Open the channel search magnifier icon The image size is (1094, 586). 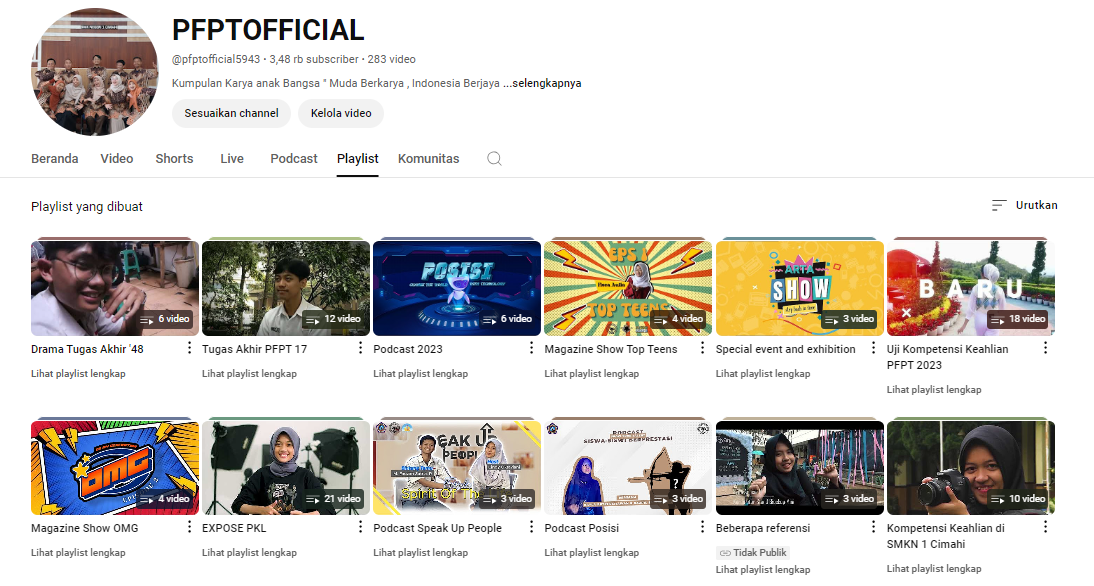tap(494, 158)
